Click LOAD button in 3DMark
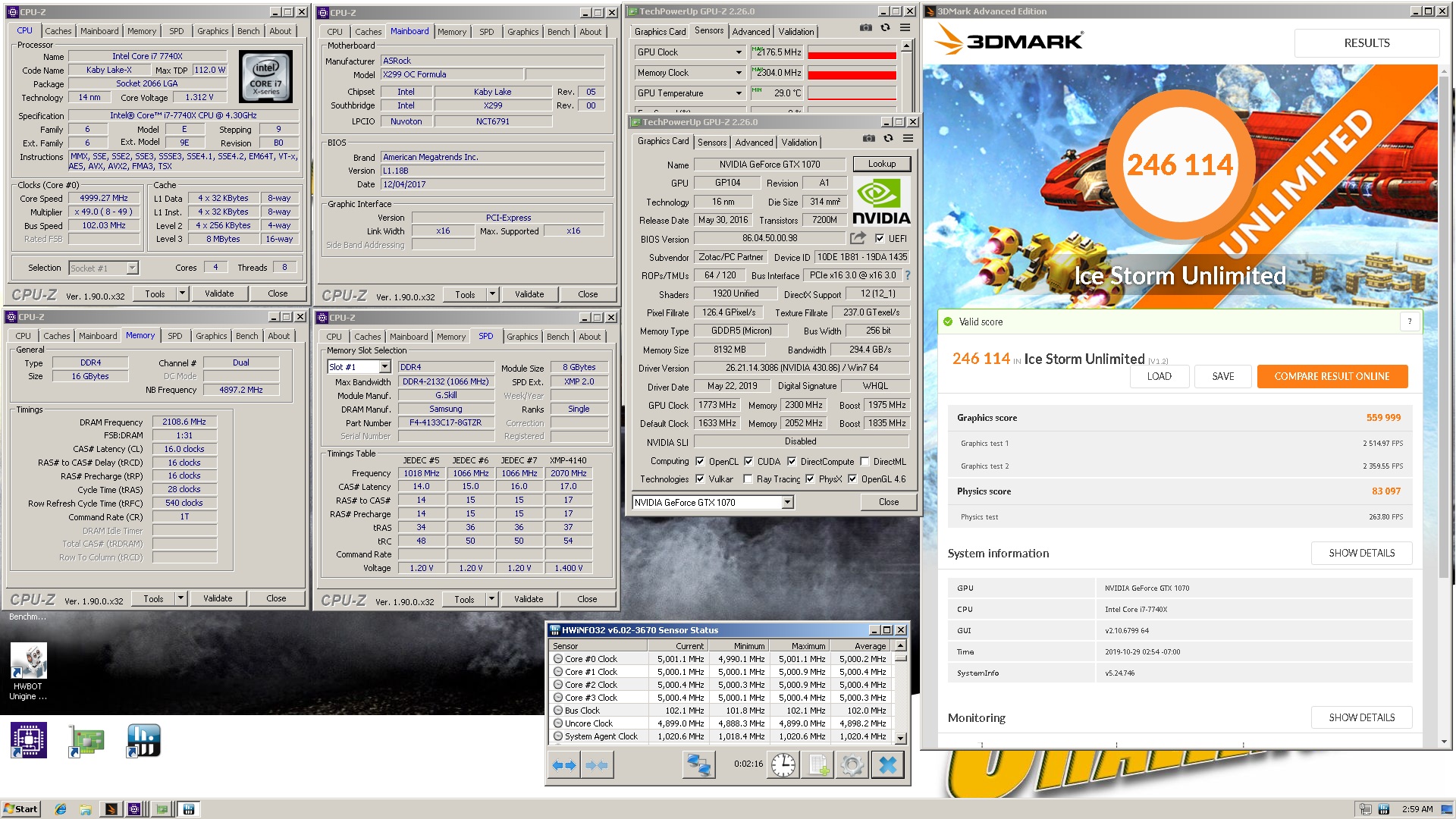 1159,376
